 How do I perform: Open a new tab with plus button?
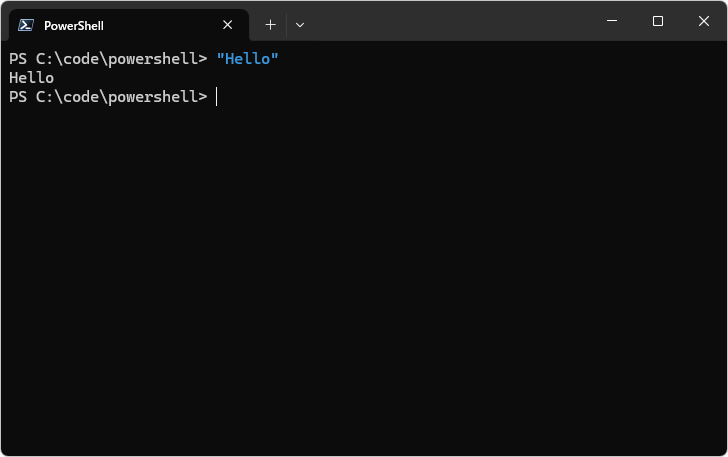point(270,25)
